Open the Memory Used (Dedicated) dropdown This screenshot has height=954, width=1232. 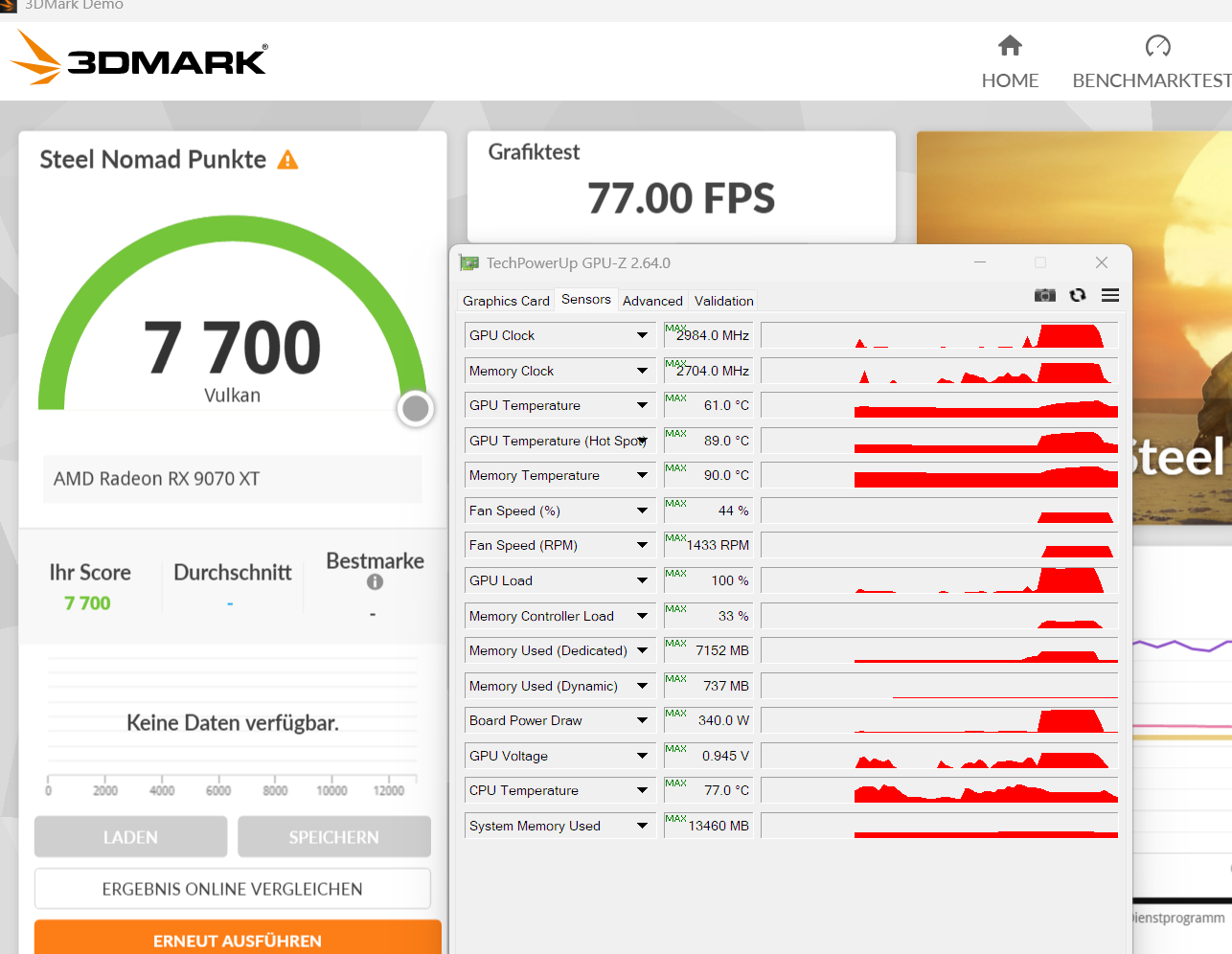coord(642,650)
